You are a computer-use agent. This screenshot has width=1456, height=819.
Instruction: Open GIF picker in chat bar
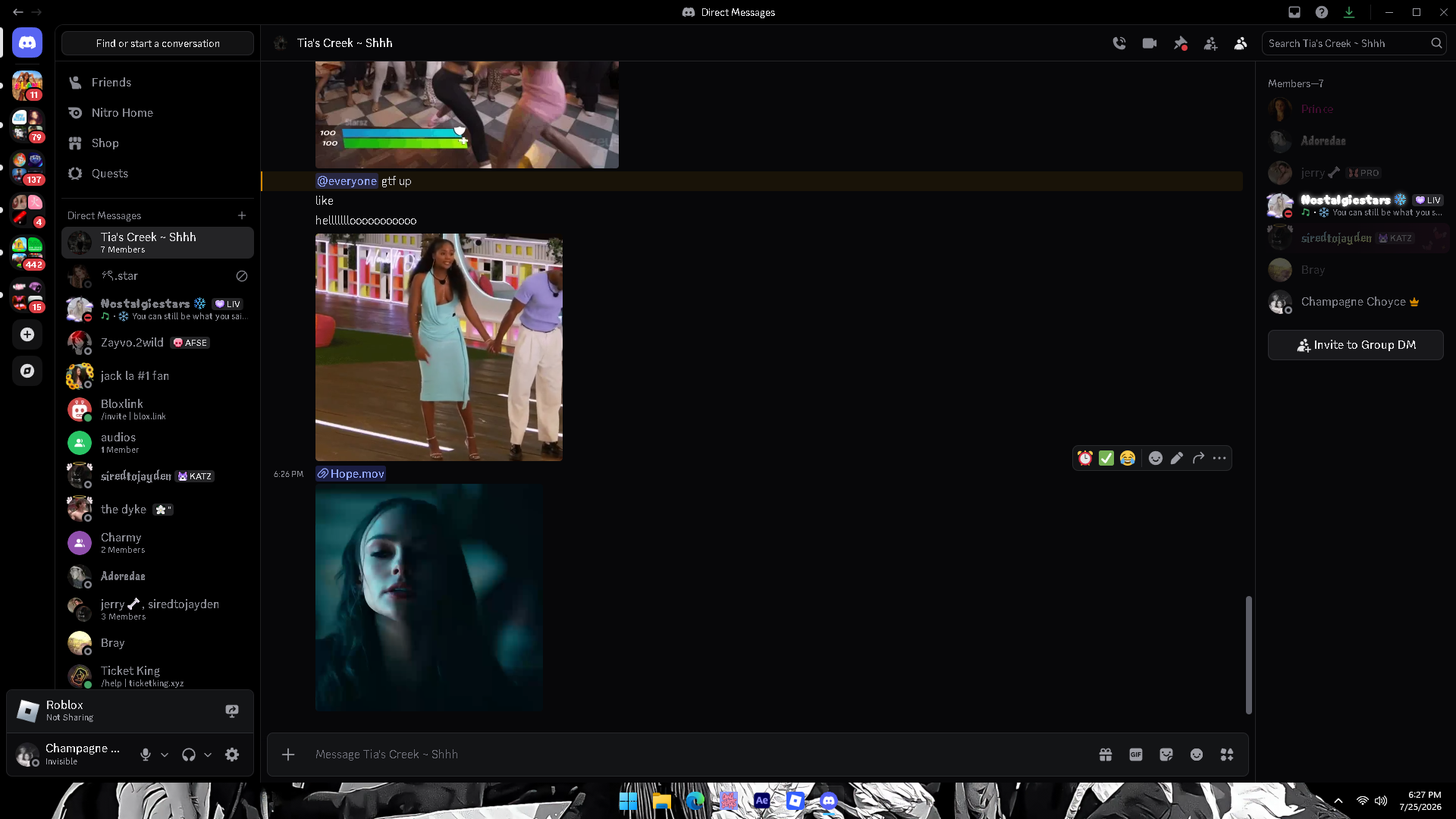coord(1136,755)
